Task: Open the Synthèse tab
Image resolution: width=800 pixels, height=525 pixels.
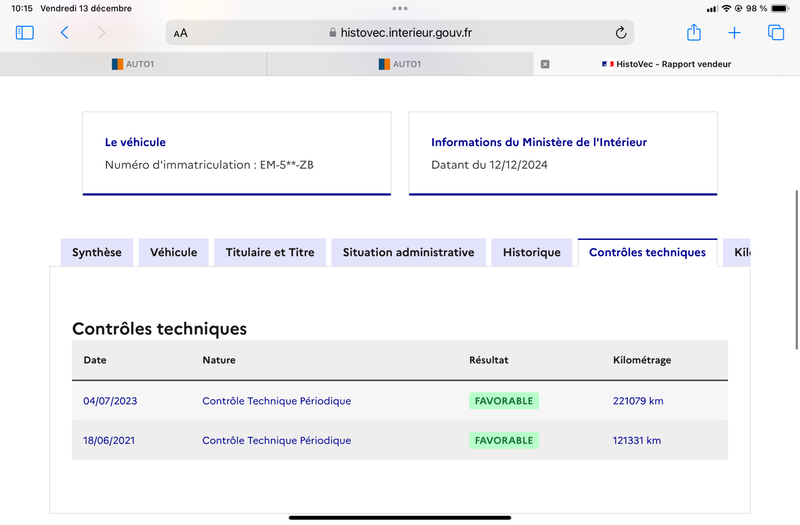Action: 97,252
